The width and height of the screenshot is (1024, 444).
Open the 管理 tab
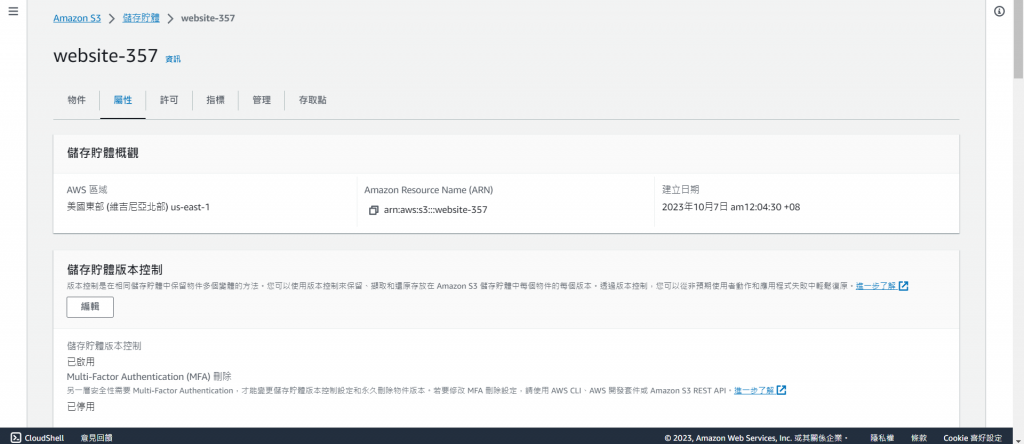(261, 101)
